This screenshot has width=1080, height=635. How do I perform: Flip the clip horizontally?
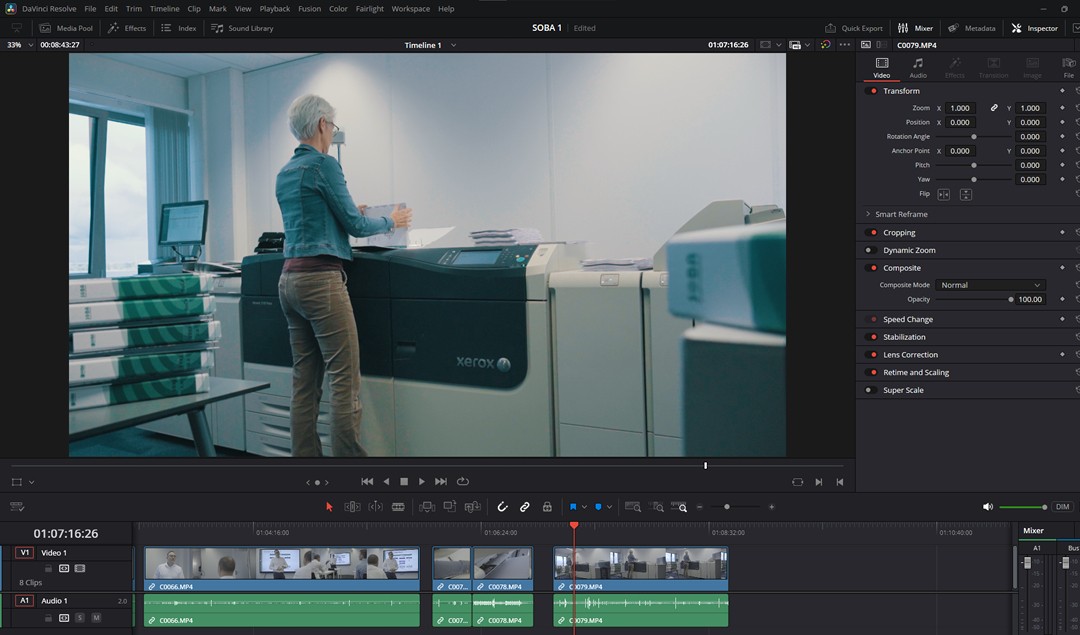pos(943,194)
